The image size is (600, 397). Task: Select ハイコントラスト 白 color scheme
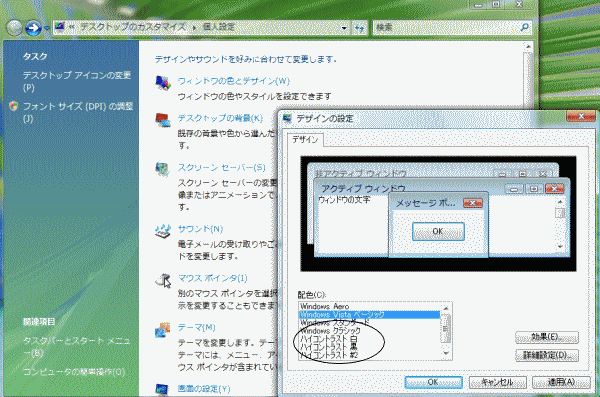tap(369, 339)
